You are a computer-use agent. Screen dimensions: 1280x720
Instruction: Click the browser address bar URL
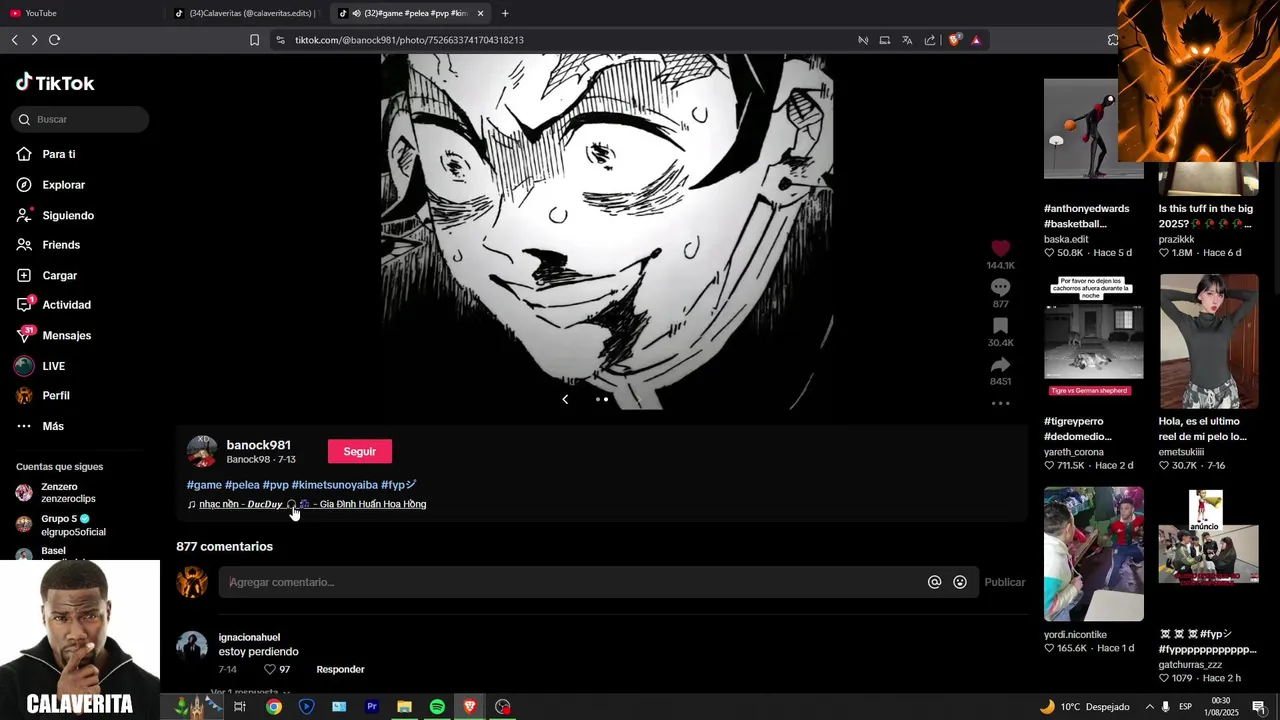coord(409,40)
